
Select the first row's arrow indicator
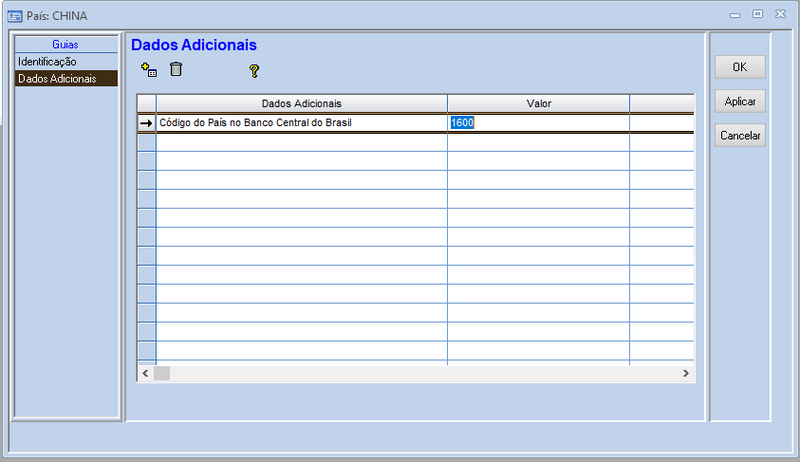click(x=146, y=123)
